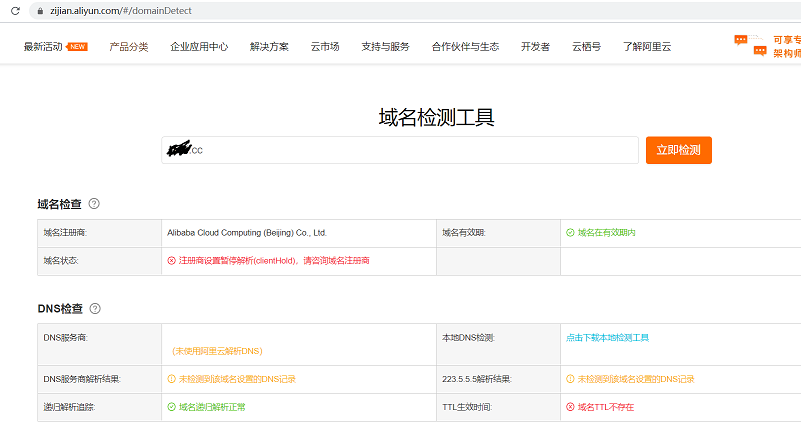Click the (未使用阿里云解析DNS) note

point(217,351)
